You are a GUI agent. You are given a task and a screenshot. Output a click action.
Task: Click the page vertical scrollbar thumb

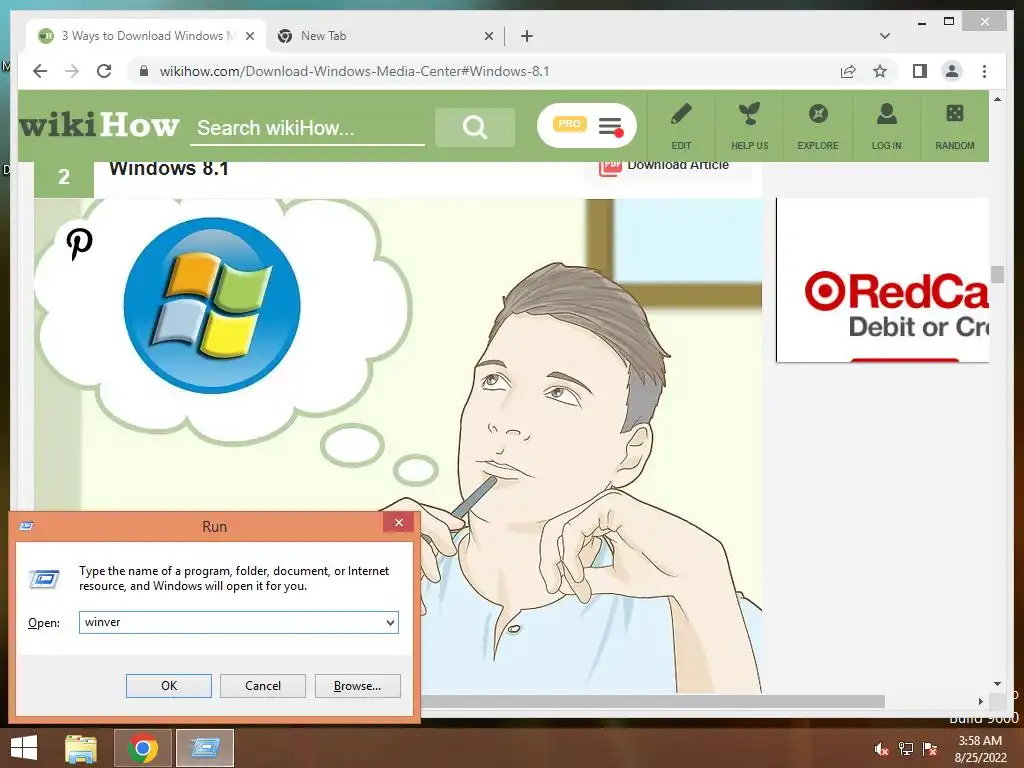click(x=997, y=274)
